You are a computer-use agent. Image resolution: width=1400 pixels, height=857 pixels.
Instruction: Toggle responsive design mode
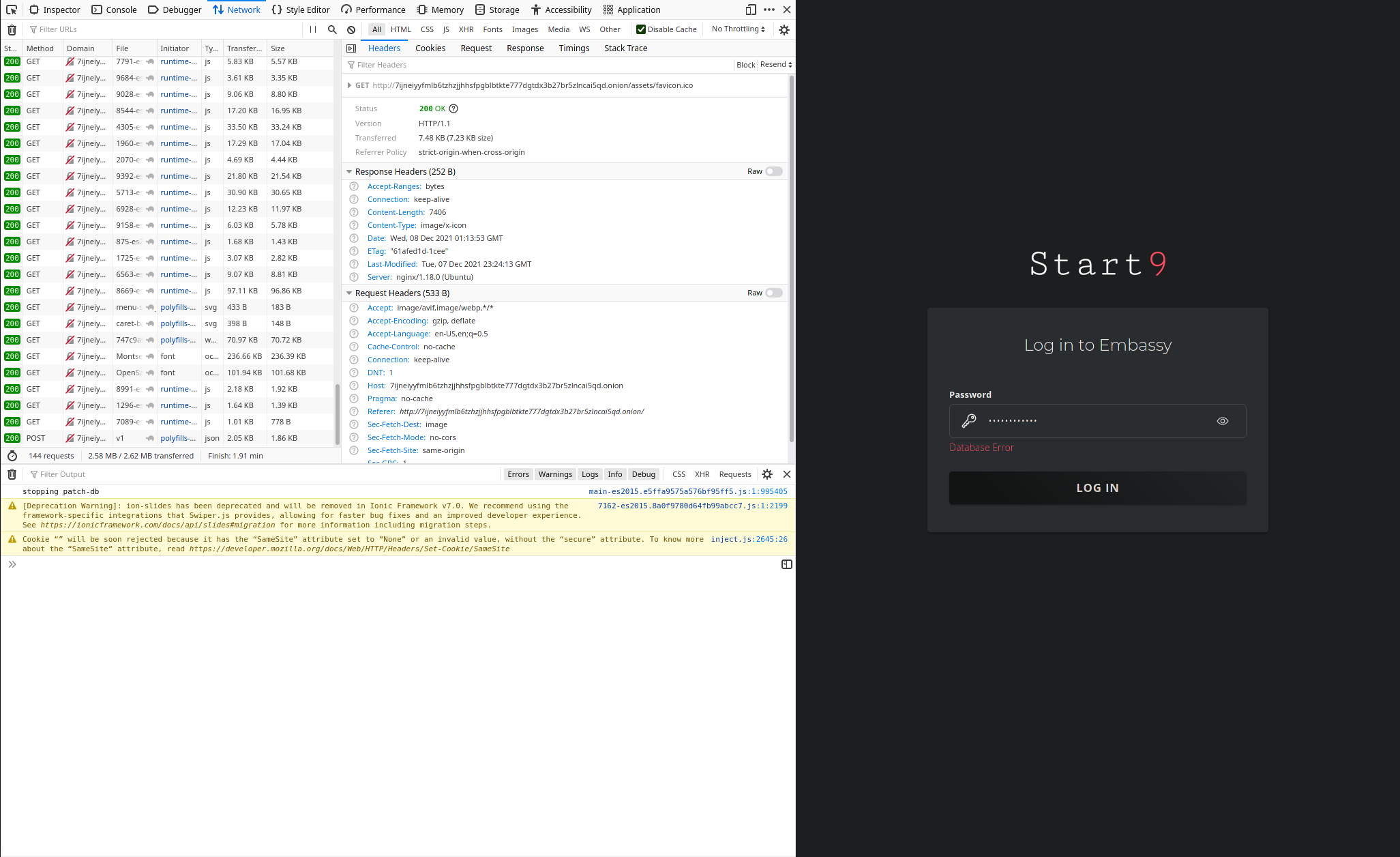pos(750,10)
